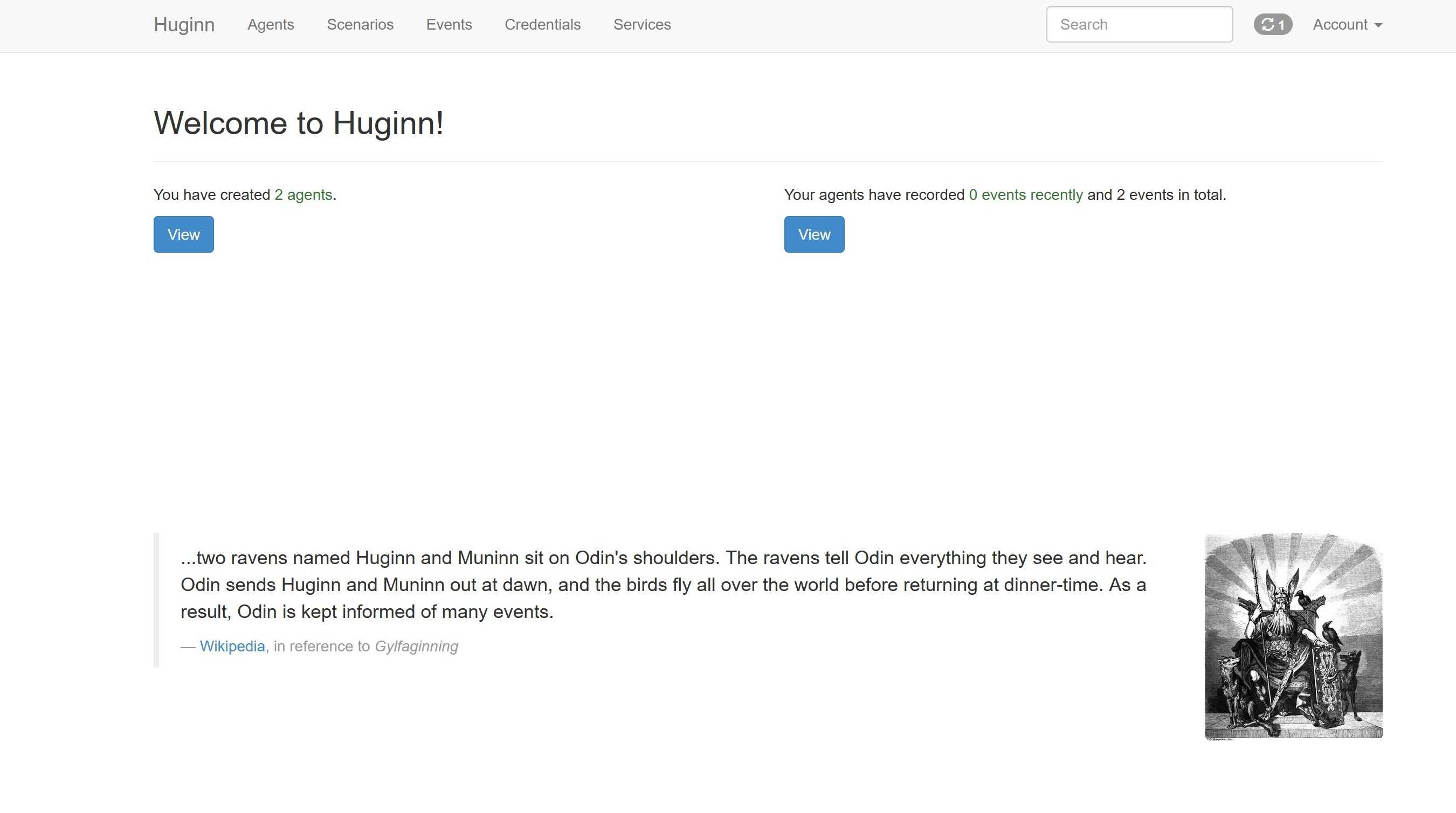Image resolution: width=1456 pixels, height=813 pixels.
Task: Open the Credentials page
Action: [542, 24]
